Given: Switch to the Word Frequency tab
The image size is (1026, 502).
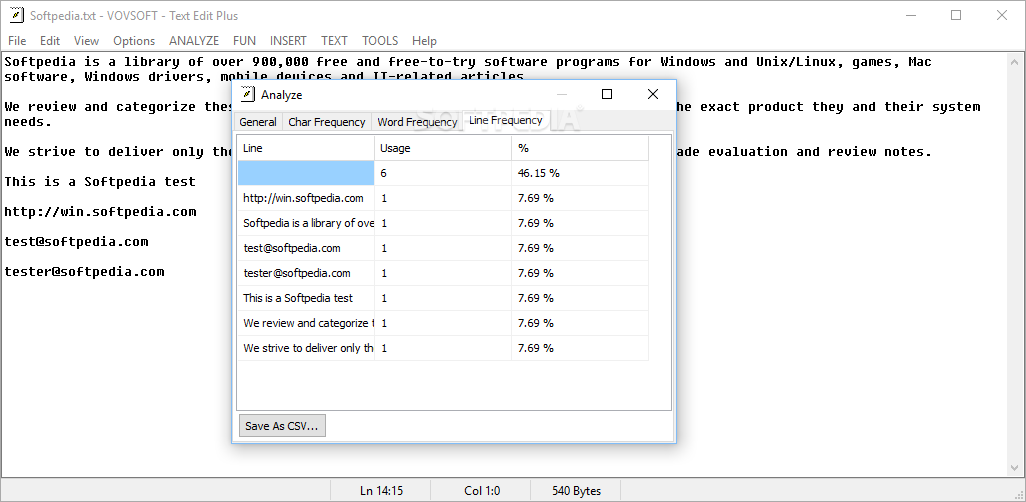Looking at the screenshot, I should pos(417,122).
